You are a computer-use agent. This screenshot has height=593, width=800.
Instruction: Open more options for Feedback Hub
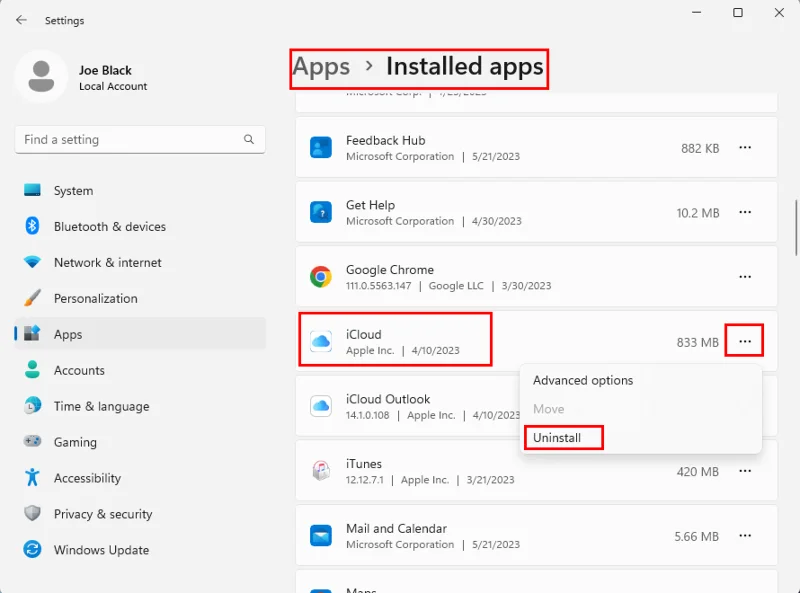[745, 147]
